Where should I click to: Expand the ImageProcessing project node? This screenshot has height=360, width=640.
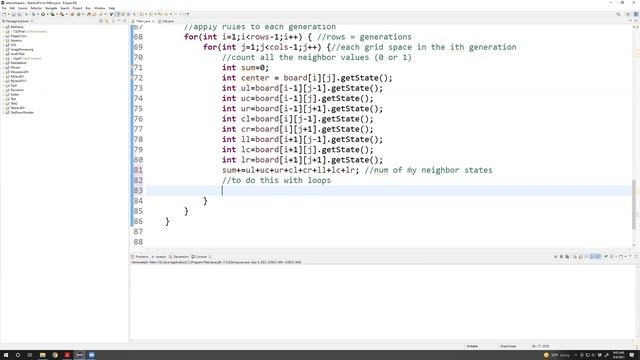click(x=3, y=49)
